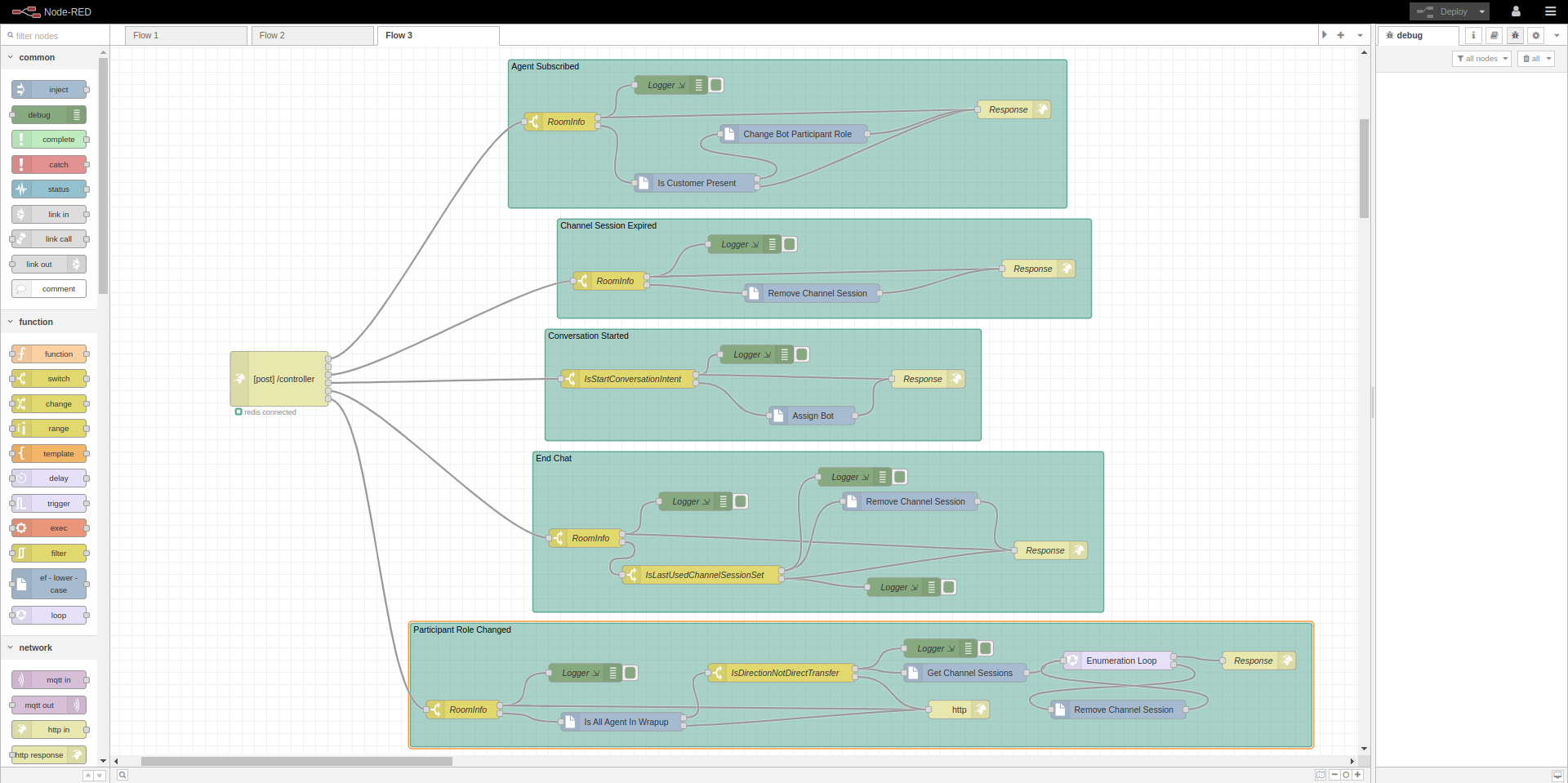1568x783 pixels.
Task: Open the help book icon near the debug tab
Action: click(x=1494, y=36)
